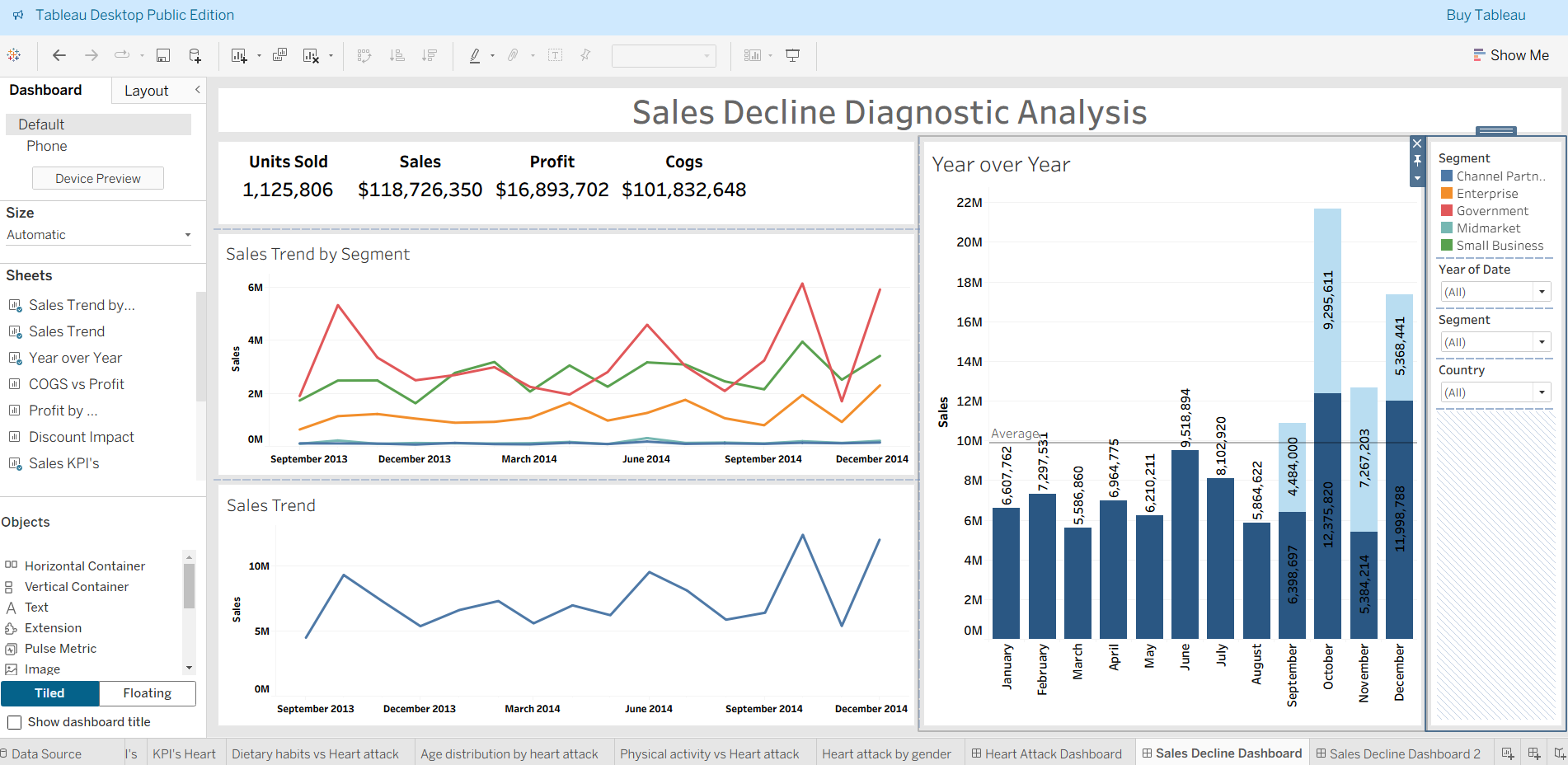Image resolution: width=1568 pixels, height=765 pixels.
Task: Open the Clear Sheet dropdown arrow
Action: pos(331,56)
